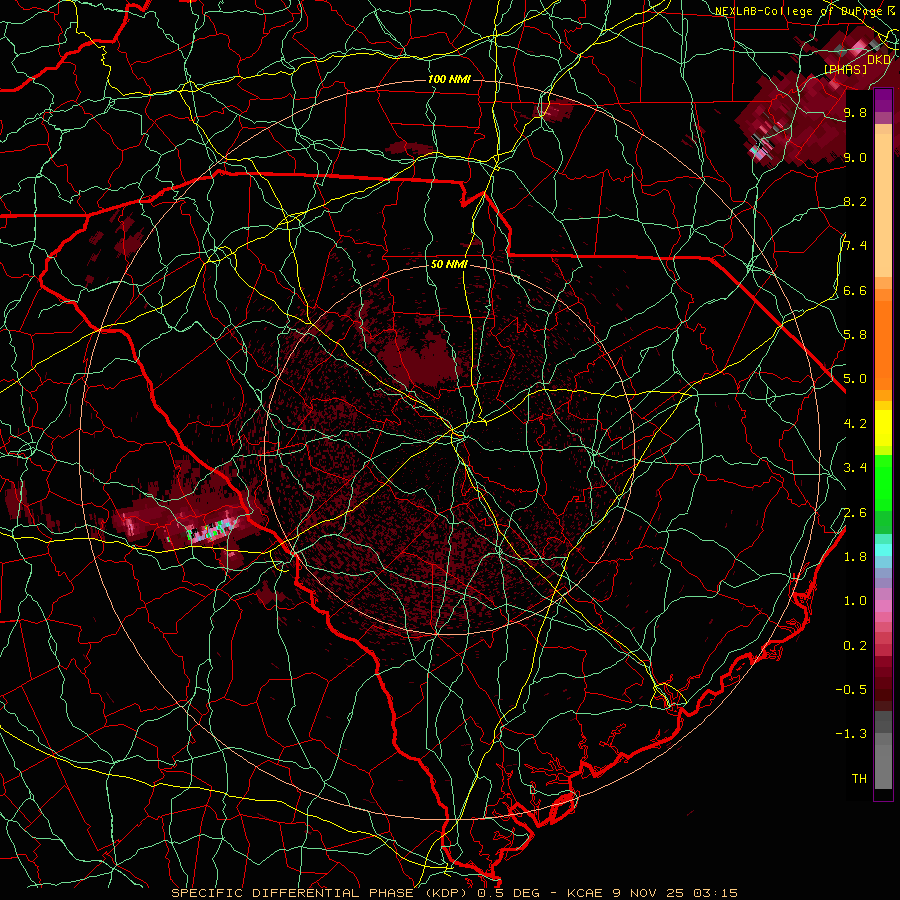
Task: Click the 0.2 value on the color scale
Action: tap(855, 646)
